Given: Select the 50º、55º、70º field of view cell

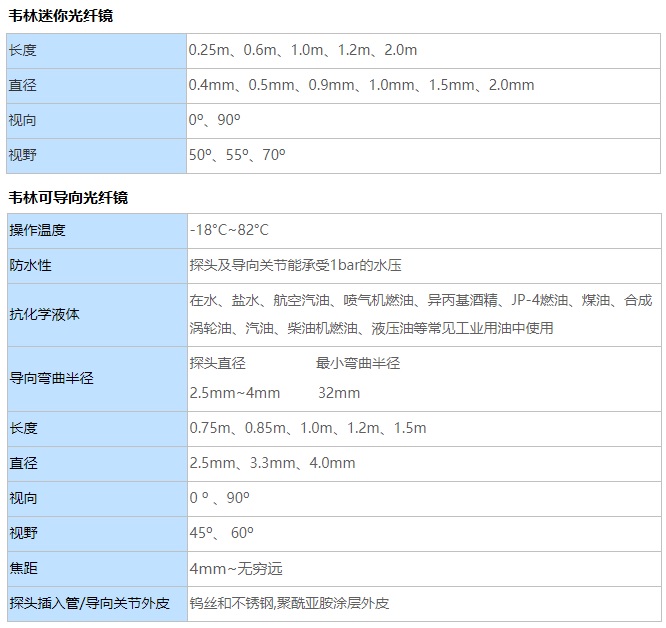Looking at the screenshot, I should point(237,155).
